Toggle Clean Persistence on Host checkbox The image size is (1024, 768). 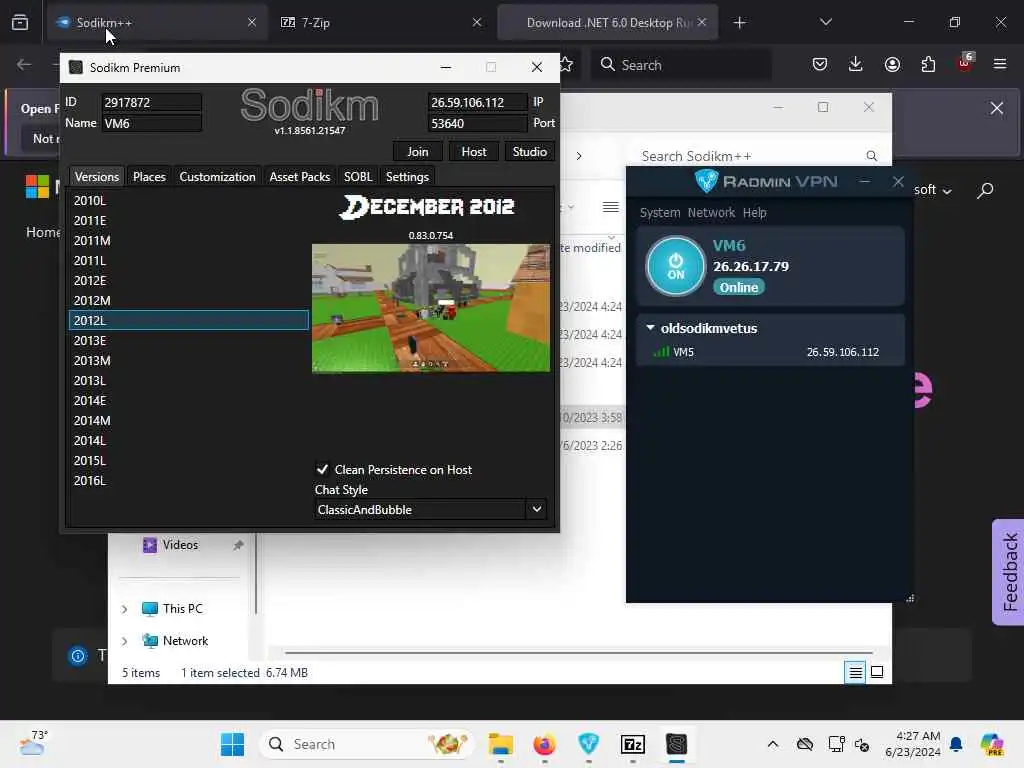click(x=322, y=470)
